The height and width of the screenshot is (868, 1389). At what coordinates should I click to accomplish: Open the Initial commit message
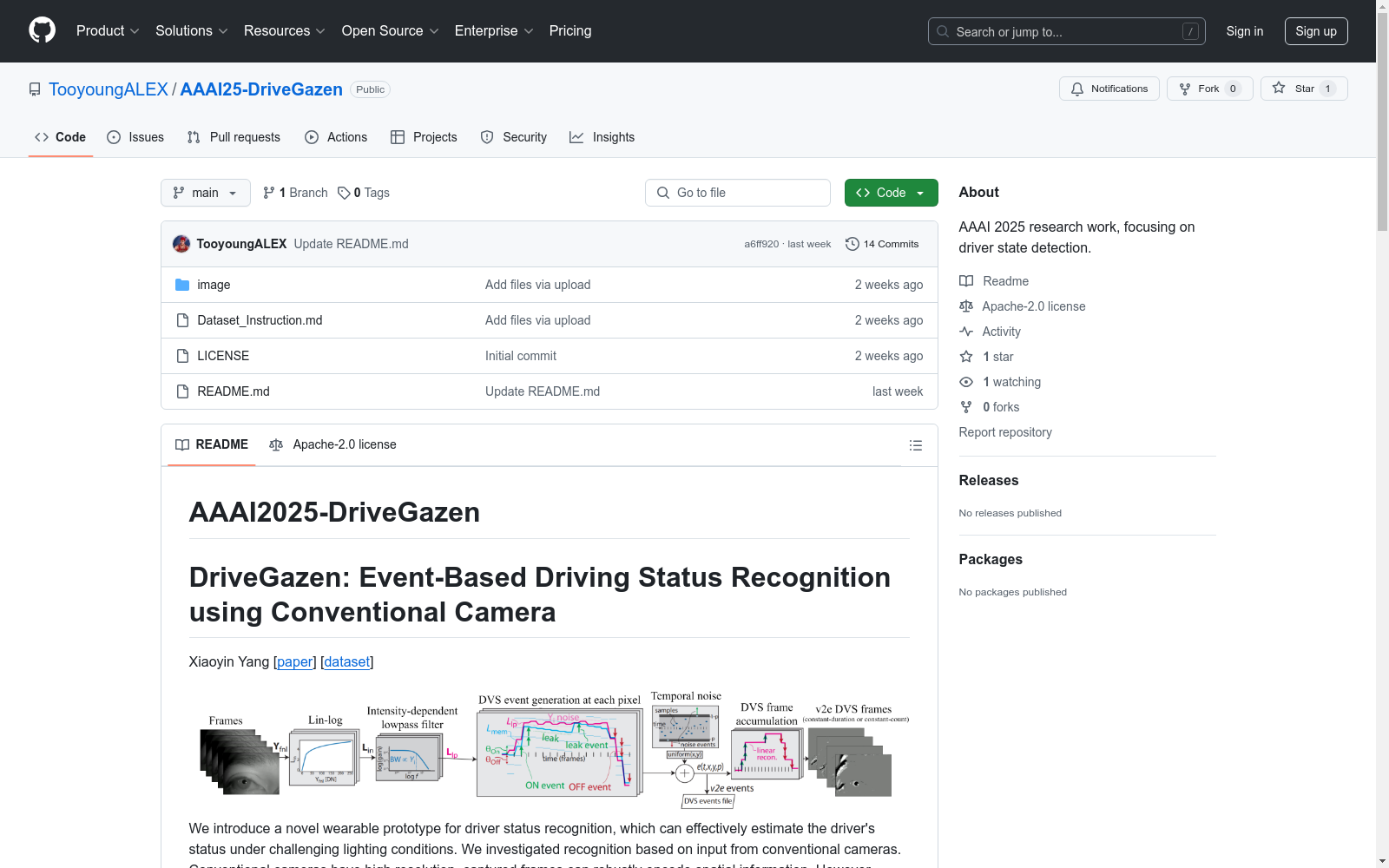tap(521, 356)
